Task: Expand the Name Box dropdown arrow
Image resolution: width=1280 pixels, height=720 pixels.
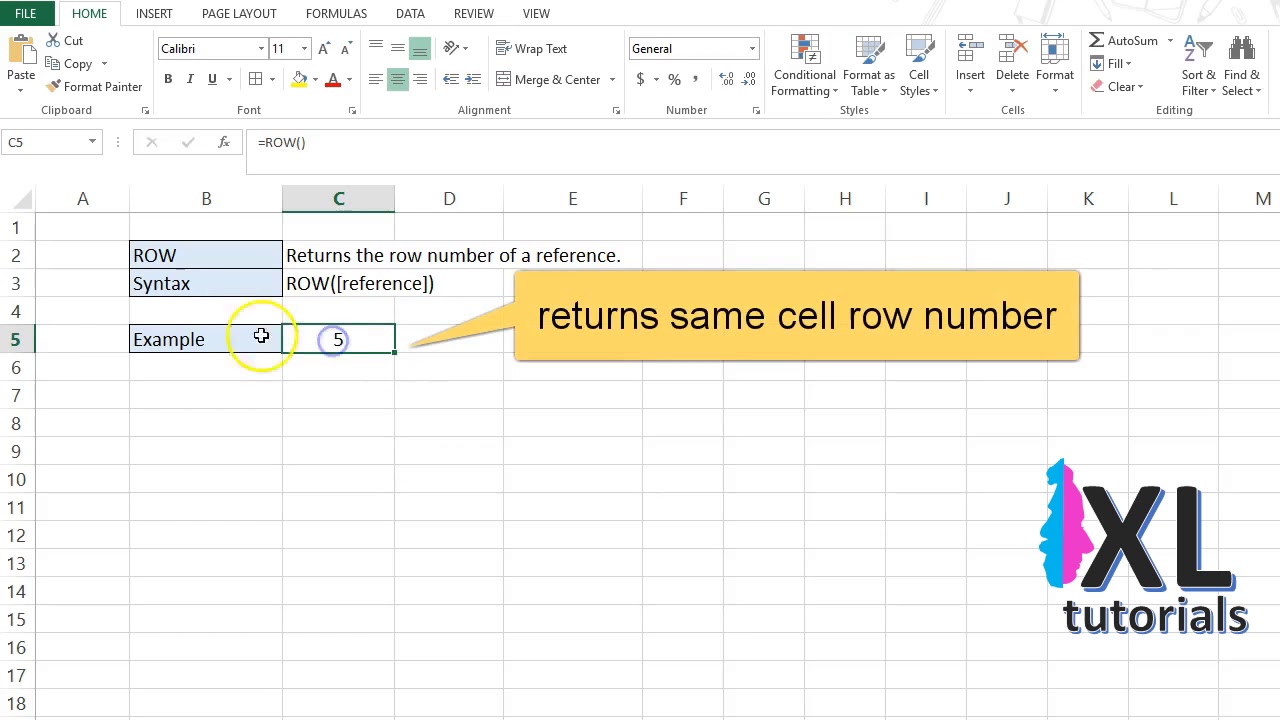Action: click(92, 143)
